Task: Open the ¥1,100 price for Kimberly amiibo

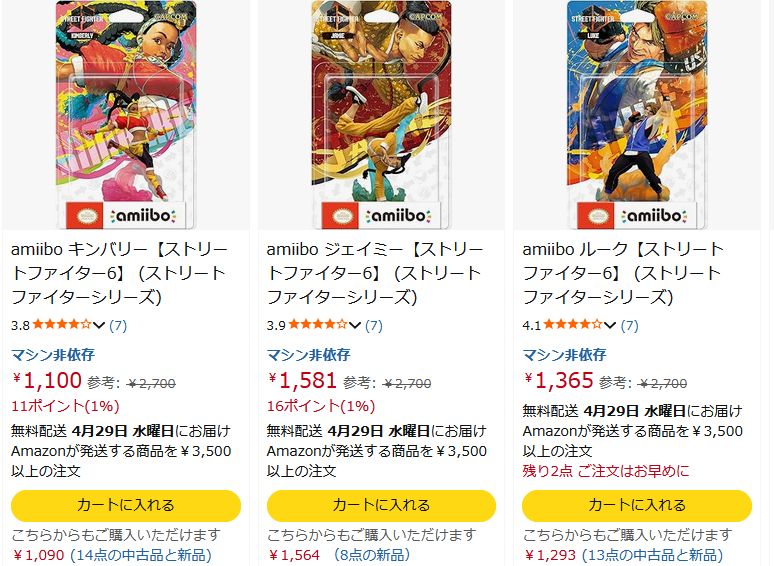Action: [x=47, y=380]
